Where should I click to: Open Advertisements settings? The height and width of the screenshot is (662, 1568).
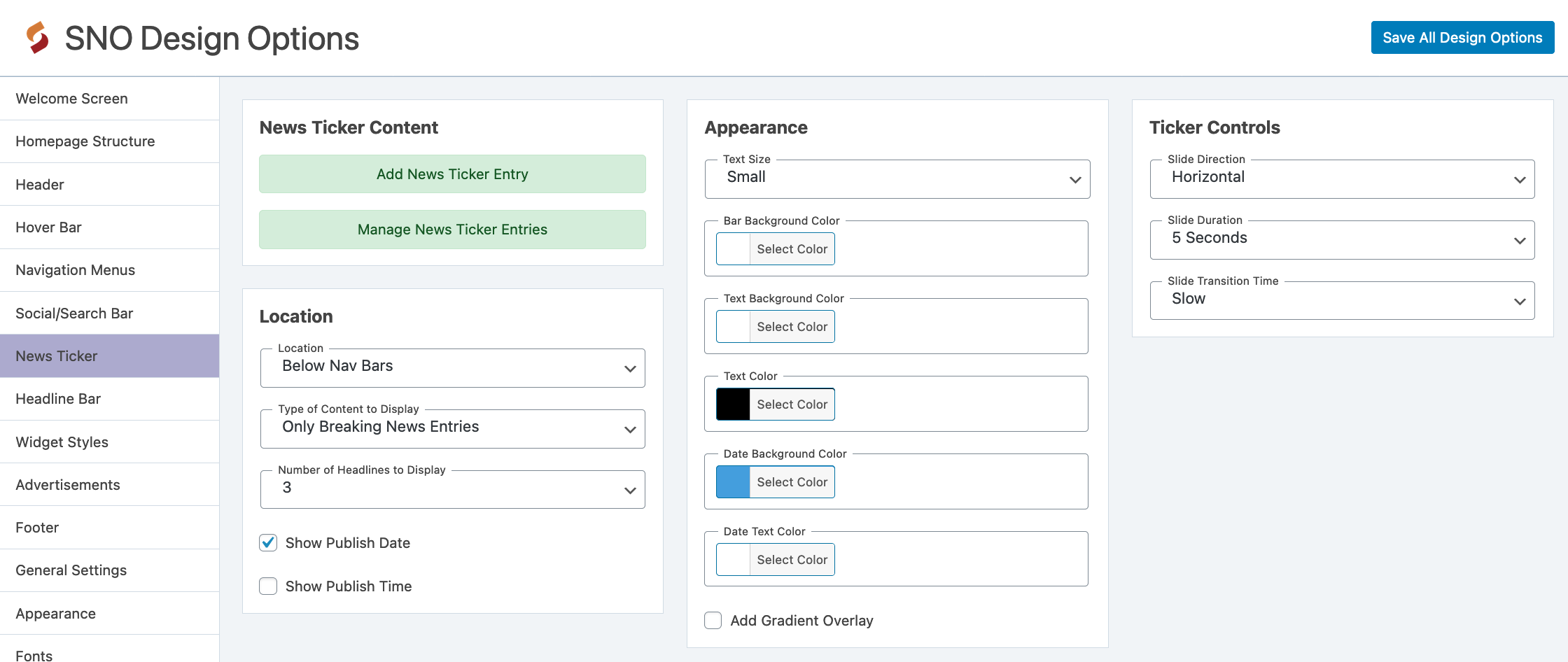point(109,485)
